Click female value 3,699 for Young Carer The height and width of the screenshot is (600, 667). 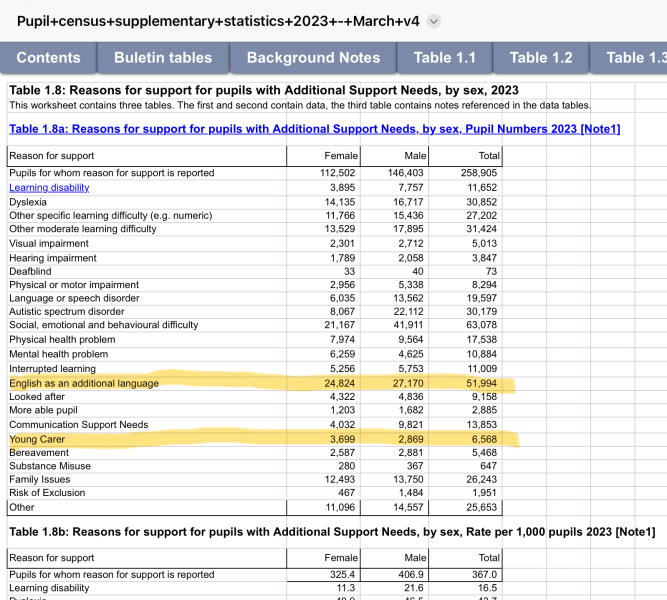click(x=342, y=439)
